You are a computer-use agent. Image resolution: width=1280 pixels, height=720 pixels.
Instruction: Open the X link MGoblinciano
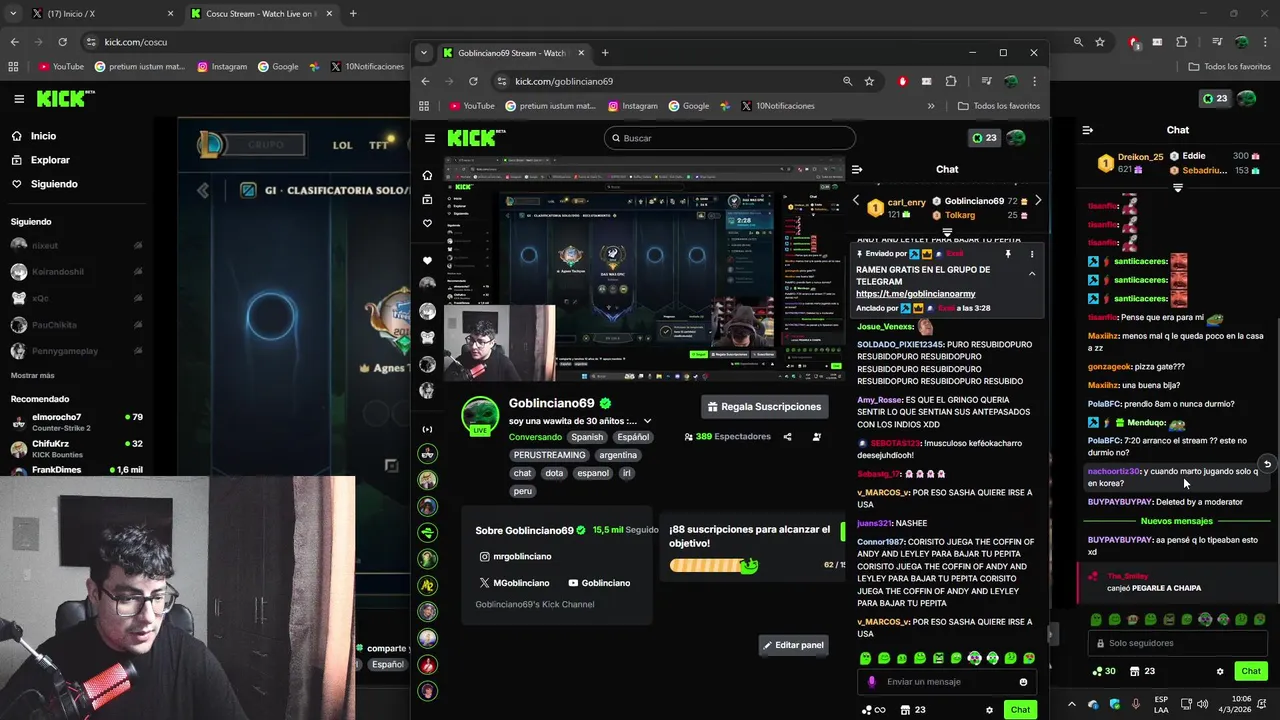pos(514,583)
